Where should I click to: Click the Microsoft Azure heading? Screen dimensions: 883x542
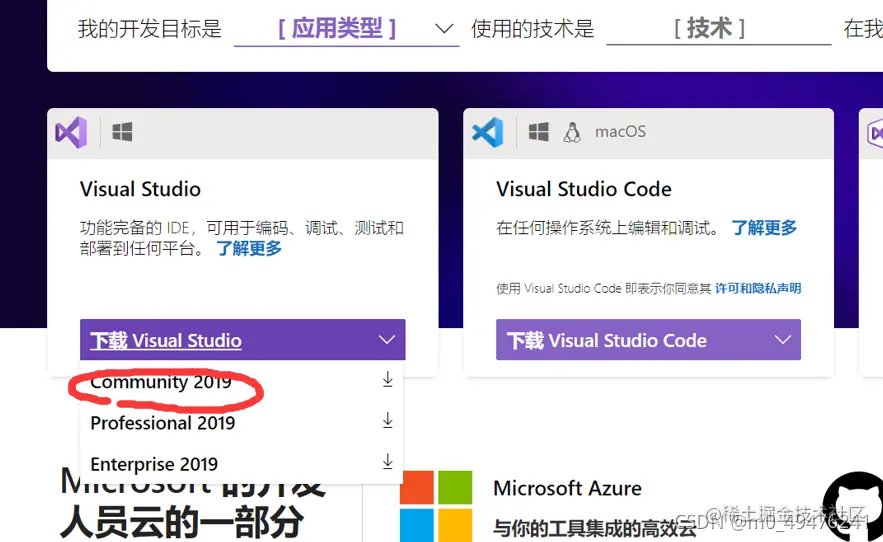(568, 488)
